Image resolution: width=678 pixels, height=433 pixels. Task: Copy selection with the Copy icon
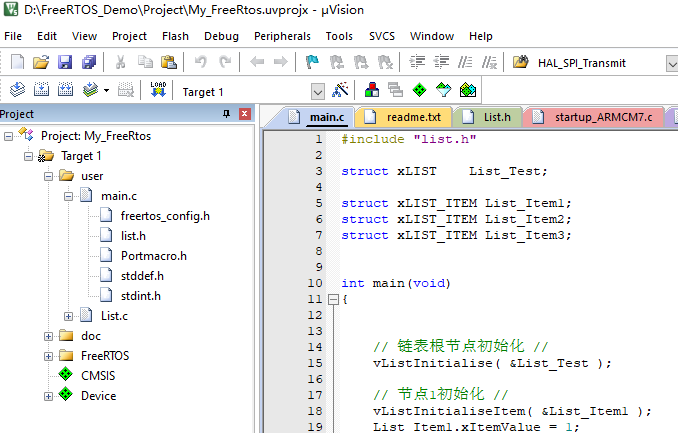[145, 62]
